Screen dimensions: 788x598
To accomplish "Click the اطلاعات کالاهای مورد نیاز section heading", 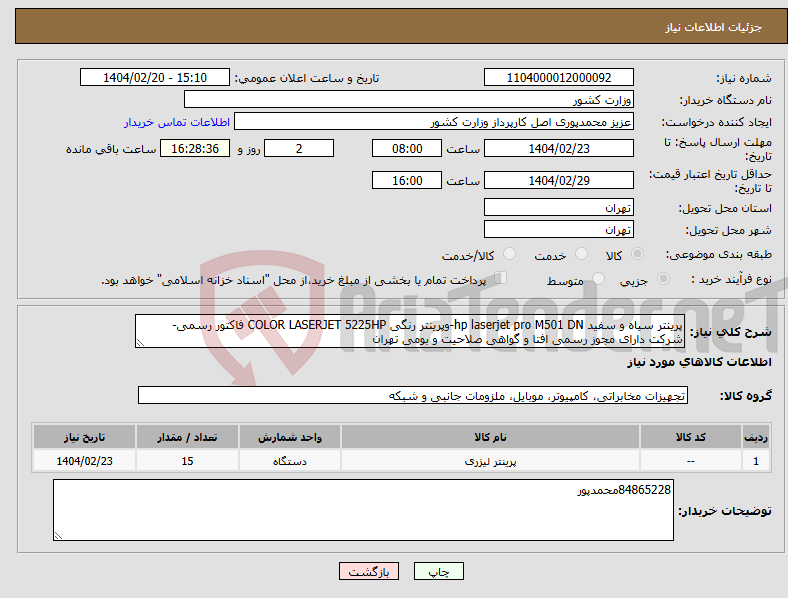I will (699, 362).
